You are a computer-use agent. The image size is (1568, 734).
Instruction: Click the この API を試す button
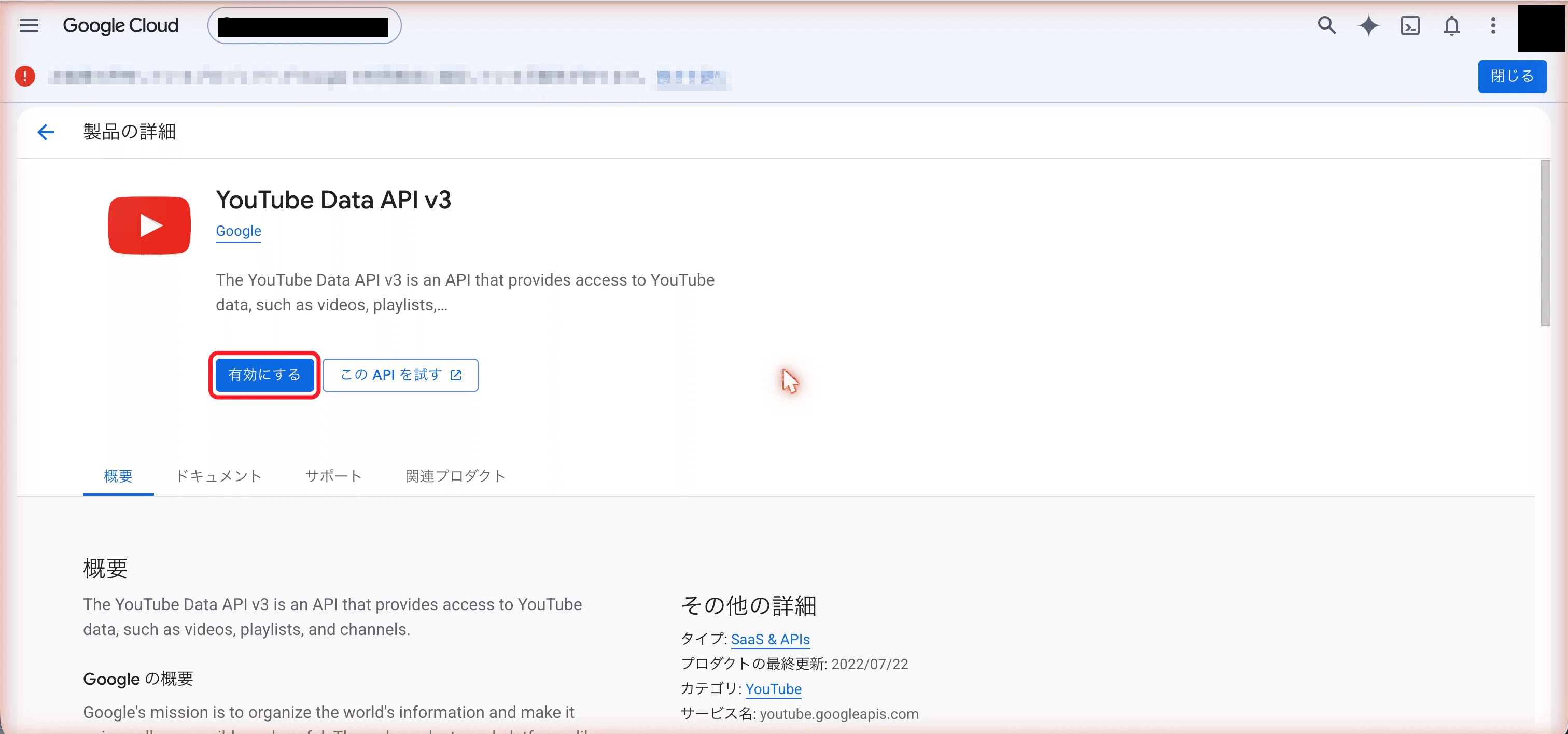400,375
